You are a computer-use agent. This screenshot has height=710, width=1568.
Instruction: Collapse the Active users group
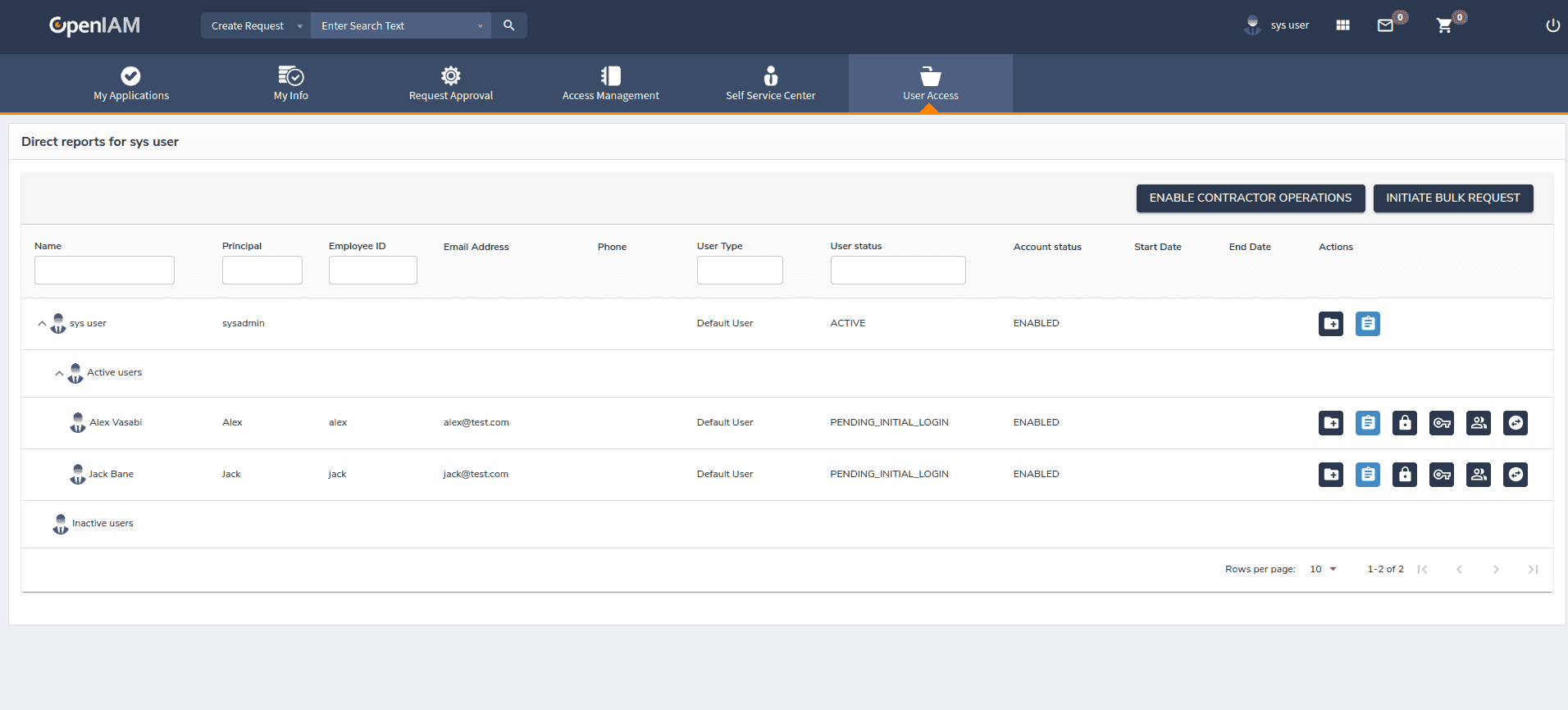pyautogui.click(x=59, y=373)
